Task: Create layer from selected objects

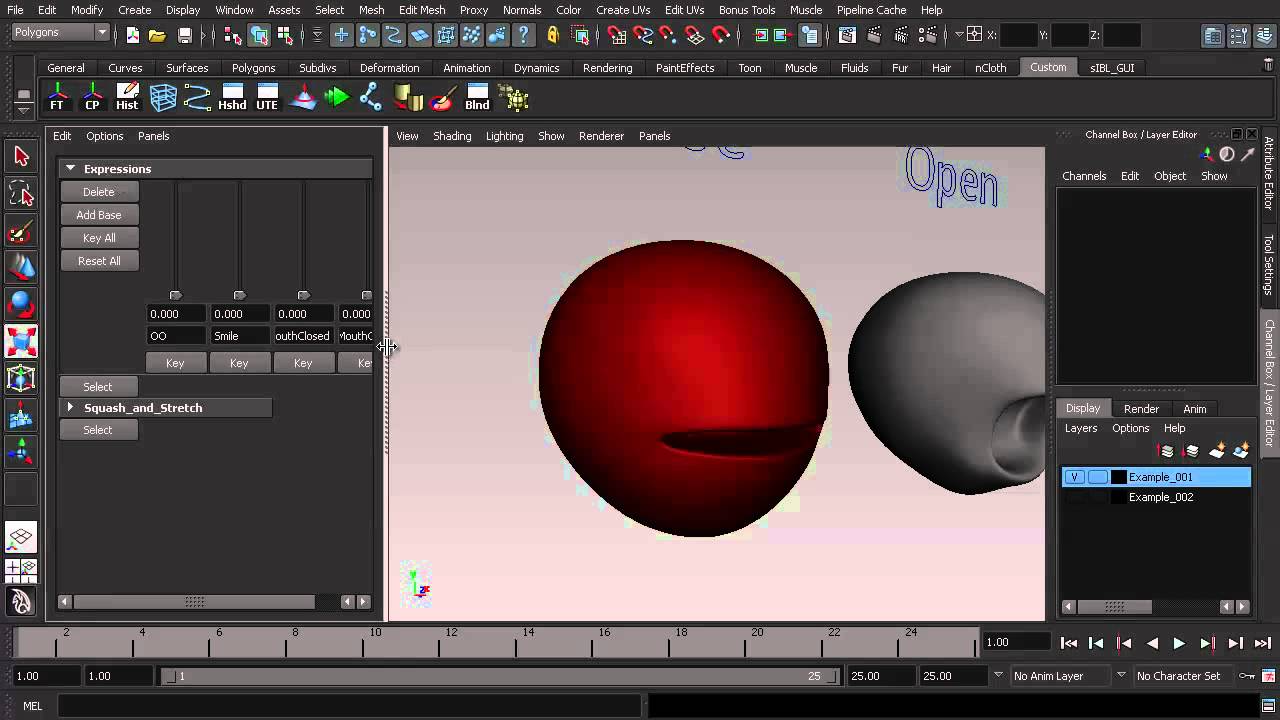Action: [1241, 451]
